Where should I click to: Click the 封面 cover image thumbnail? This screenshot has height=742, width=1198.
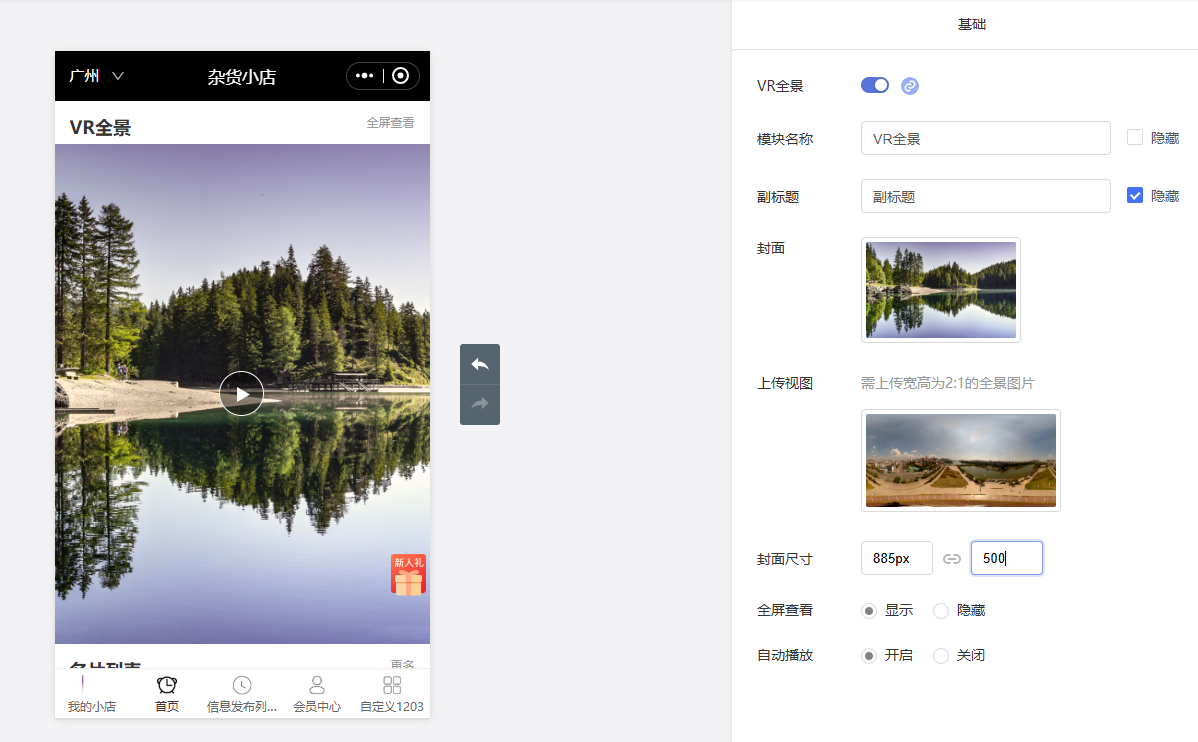941,290
